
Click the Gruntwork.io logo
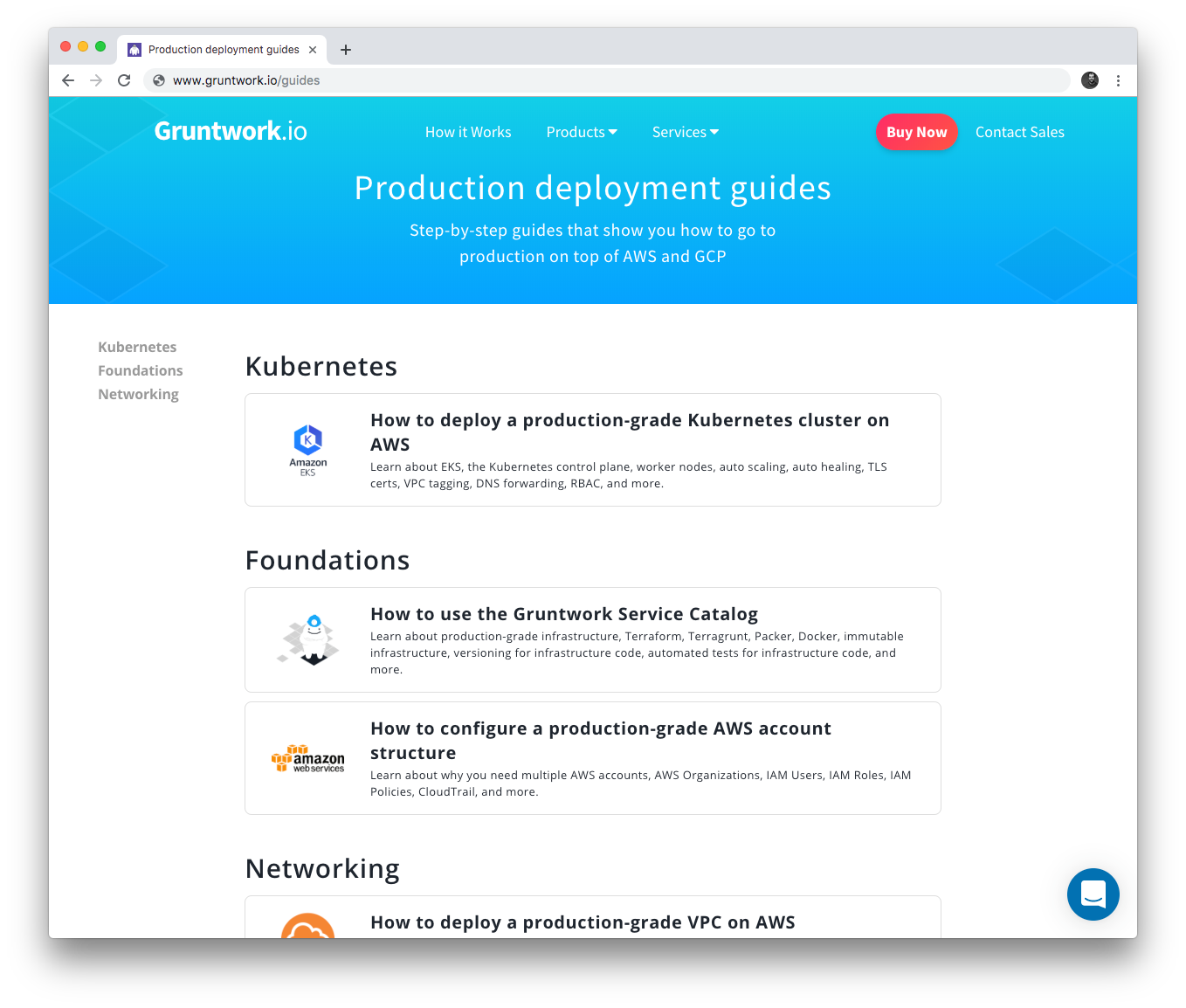click(x=230, y=130)
